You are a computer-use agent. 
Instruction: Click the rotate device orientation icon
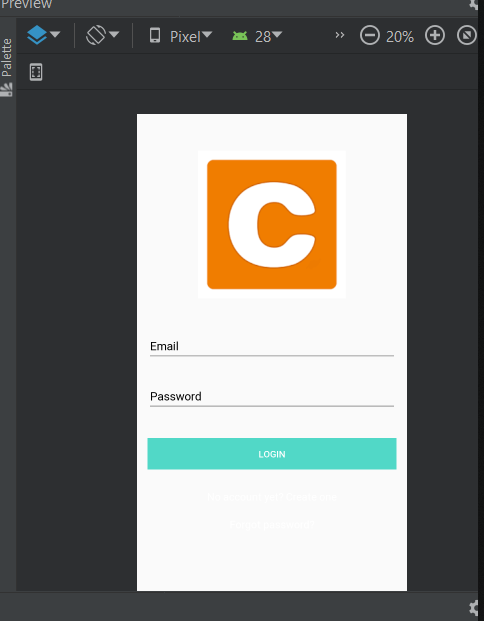click(x=96, y=35)
